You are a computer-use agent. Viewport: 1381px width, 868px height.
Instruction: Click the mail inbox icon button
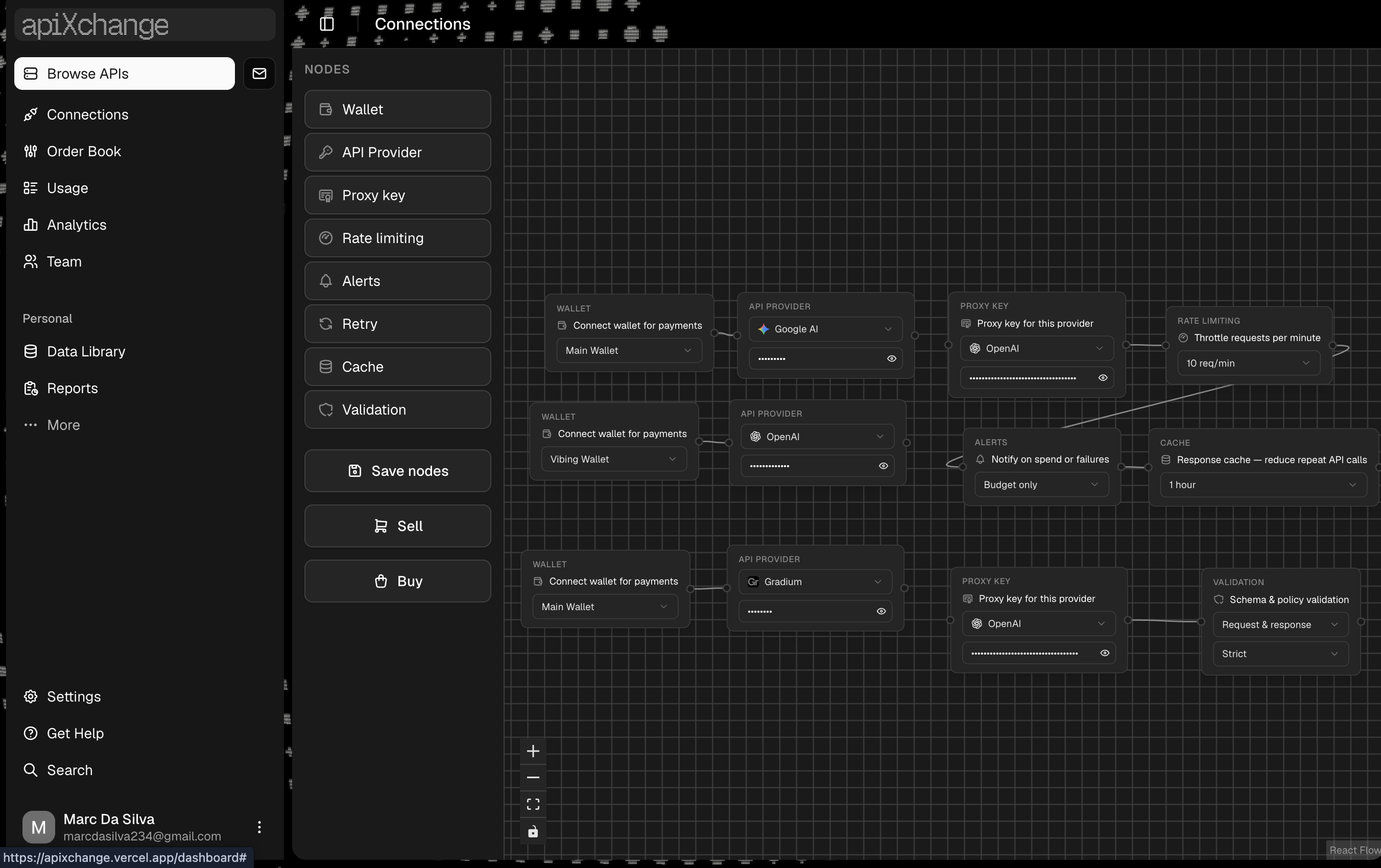259,74
